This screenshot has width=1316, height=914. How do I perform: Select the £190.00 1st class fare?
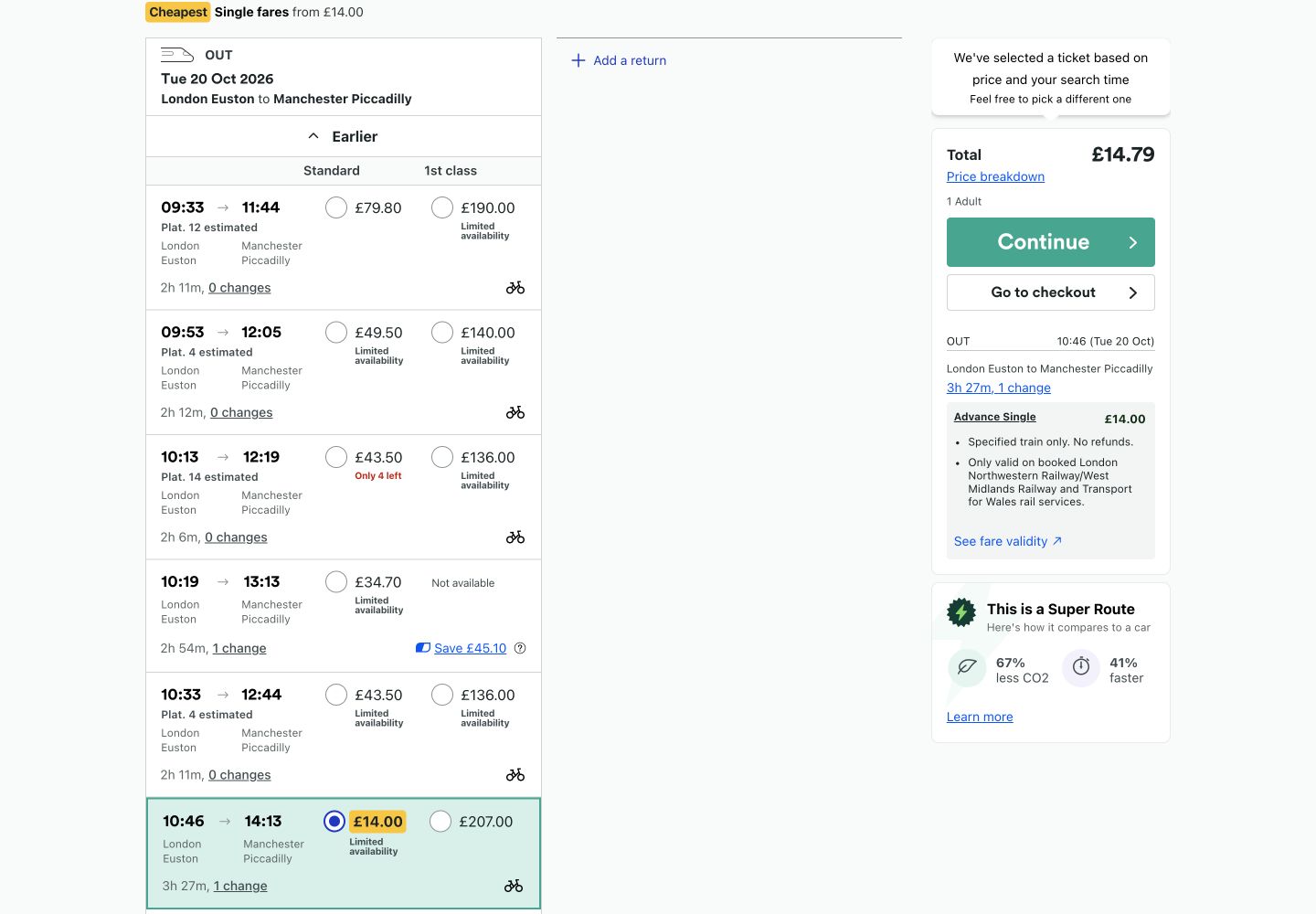coord(442,207)
